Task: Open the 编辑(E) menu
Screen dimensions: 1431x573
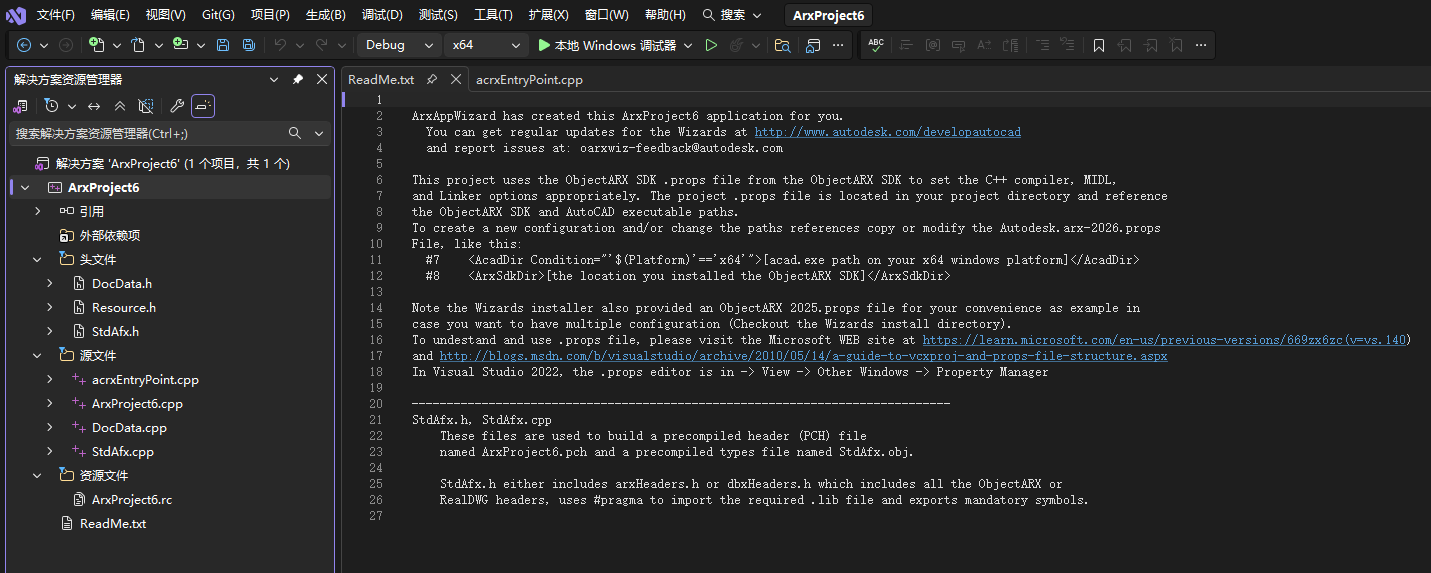Action: 110,15
